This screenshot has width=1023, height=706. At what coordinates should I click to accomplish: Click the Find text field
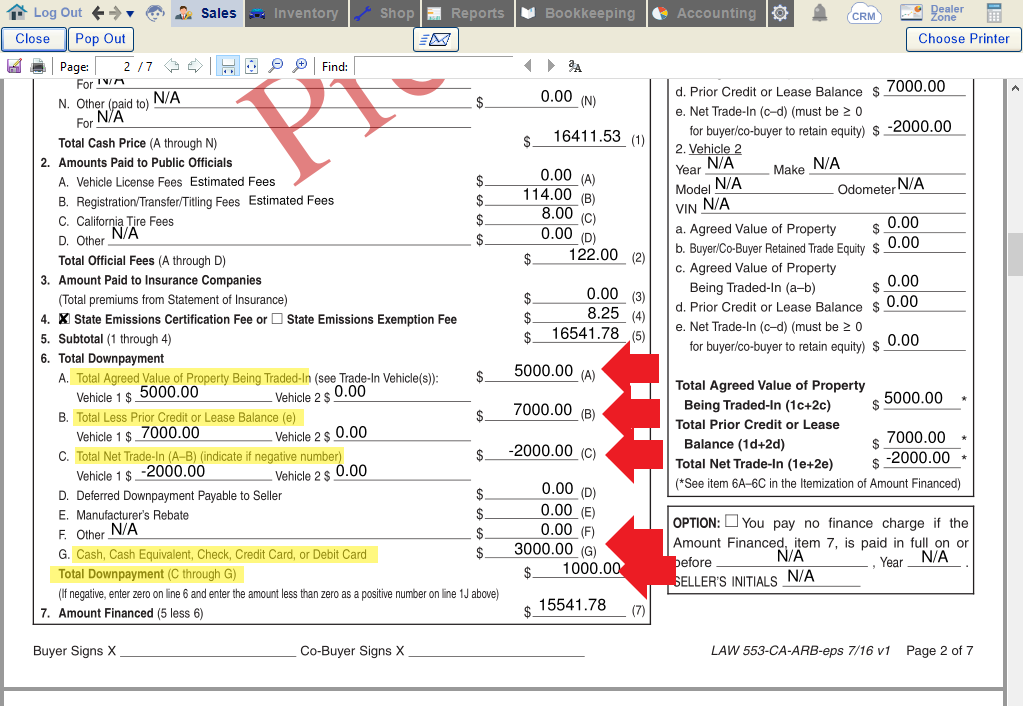pos(433,66)
